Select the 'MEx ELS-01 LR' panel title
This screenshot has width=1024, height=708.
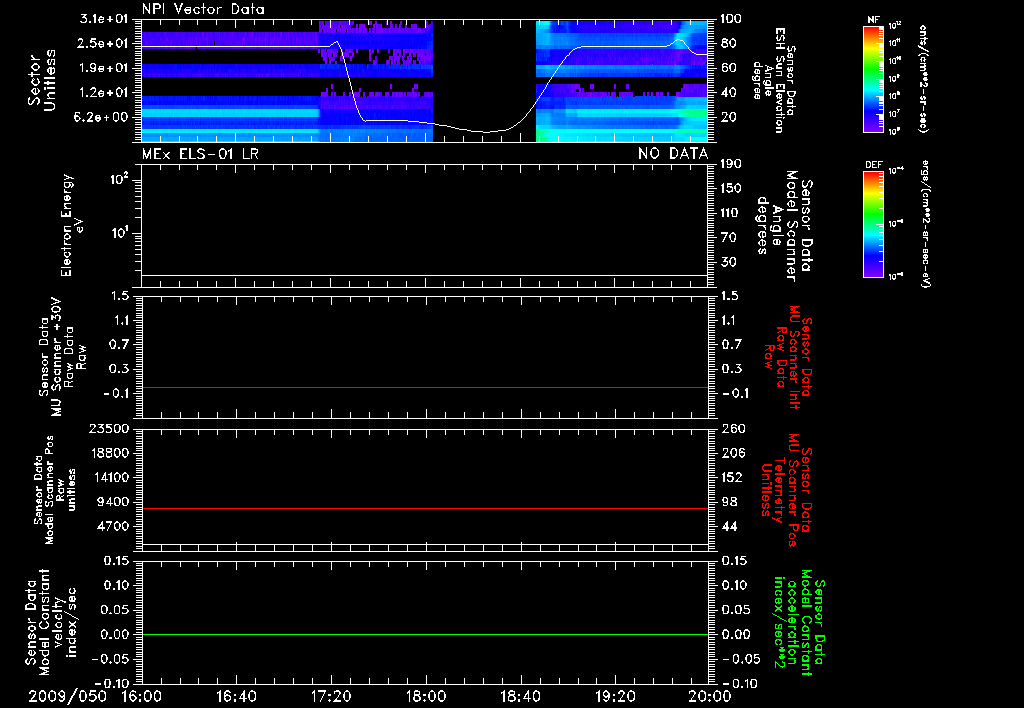(x=200, y=153)
